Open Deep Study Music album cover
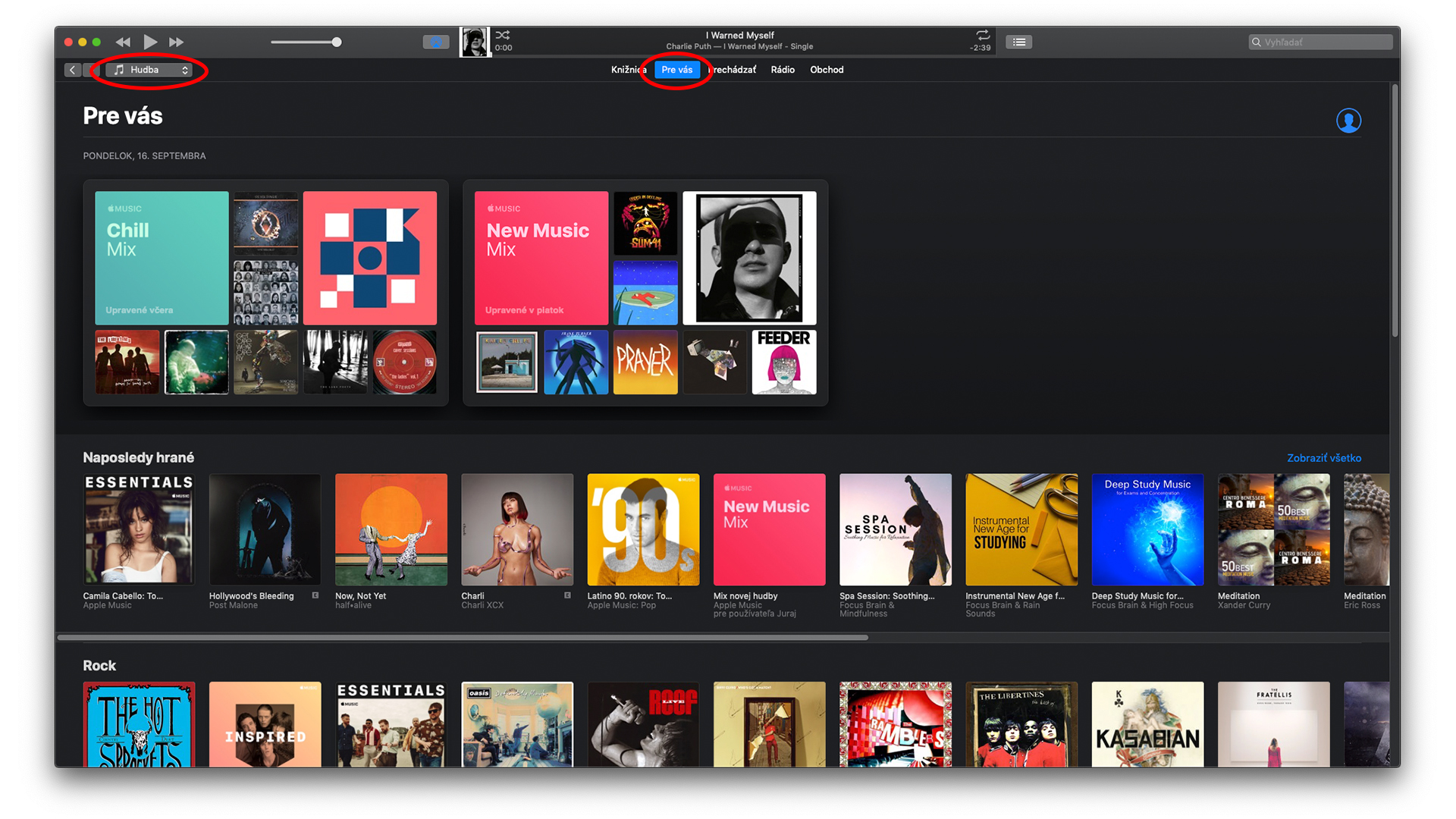The image size is (1456, 819). coord(1147,529)
